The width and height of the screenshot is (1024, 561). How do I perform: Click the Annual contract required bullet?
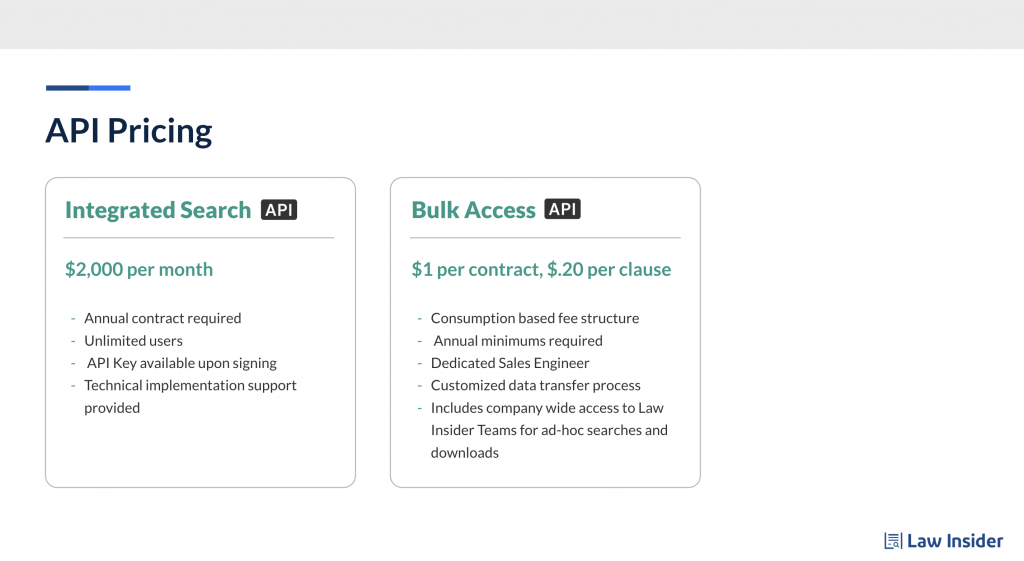[163, 318]
